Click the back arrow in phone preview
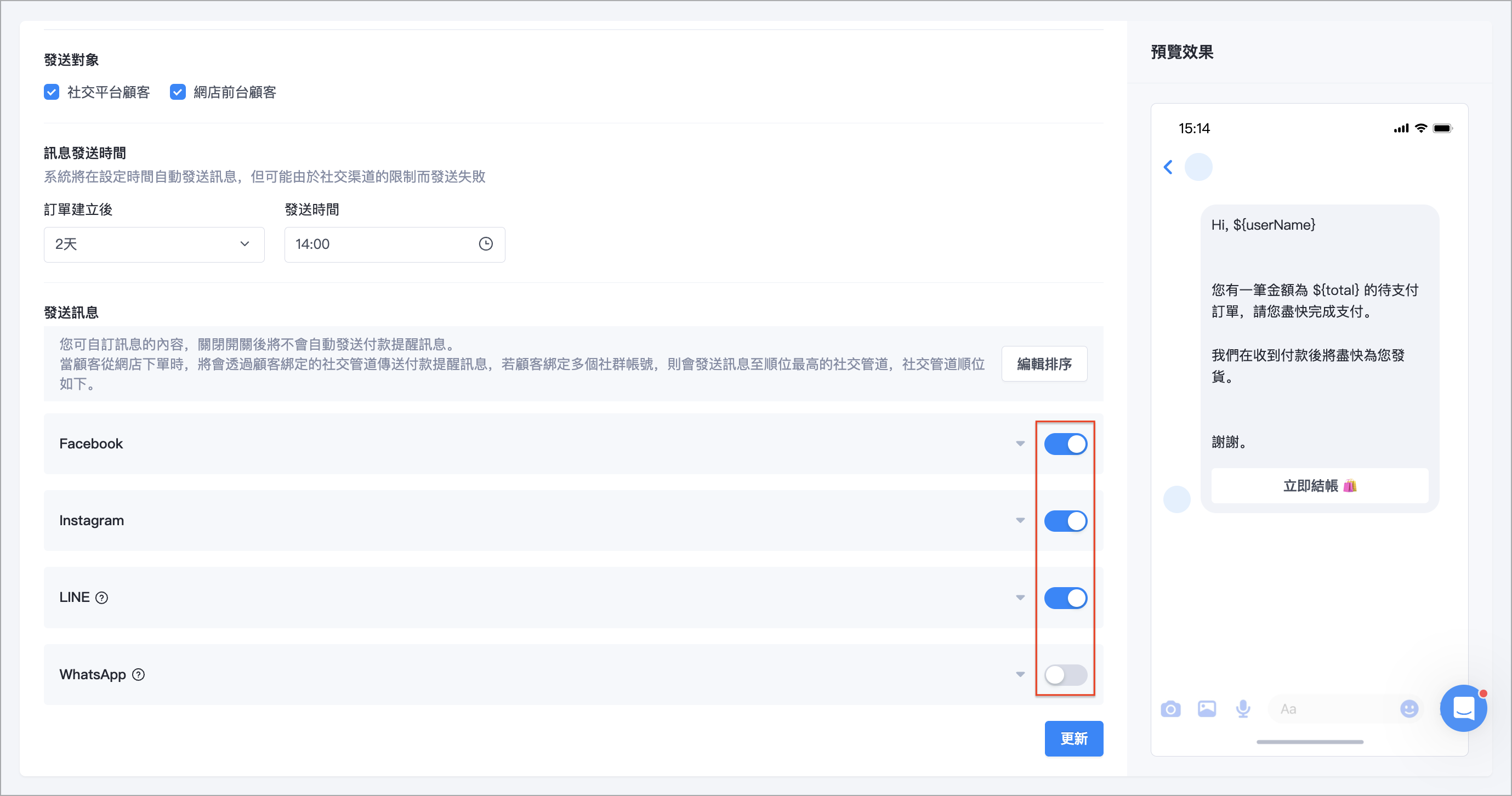Screen dimensions: 1512x796 point(1168,167)
